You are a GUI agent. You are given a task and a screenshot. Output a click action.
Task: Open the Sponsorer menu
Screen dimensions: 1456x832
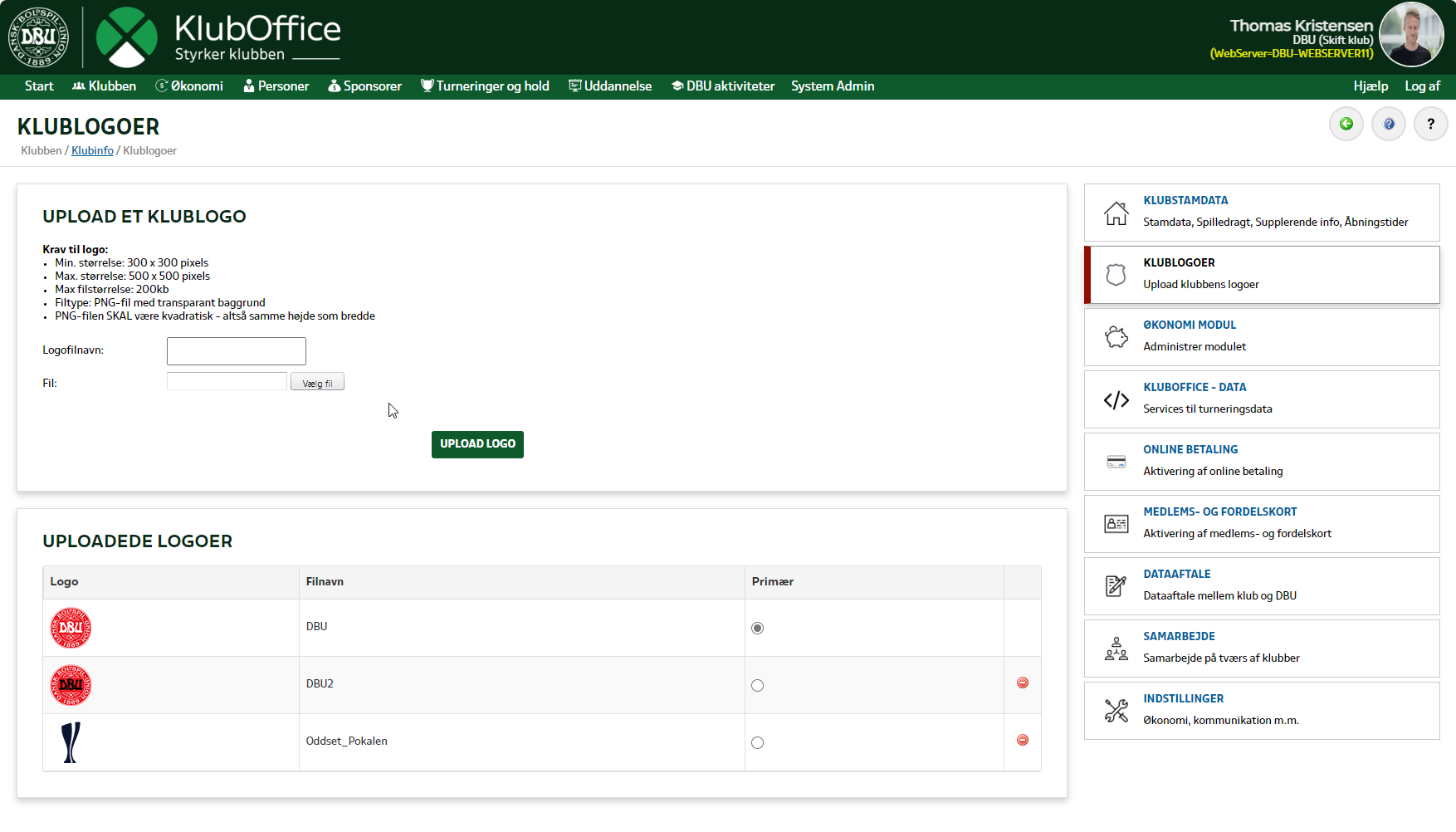pos(364,86)
